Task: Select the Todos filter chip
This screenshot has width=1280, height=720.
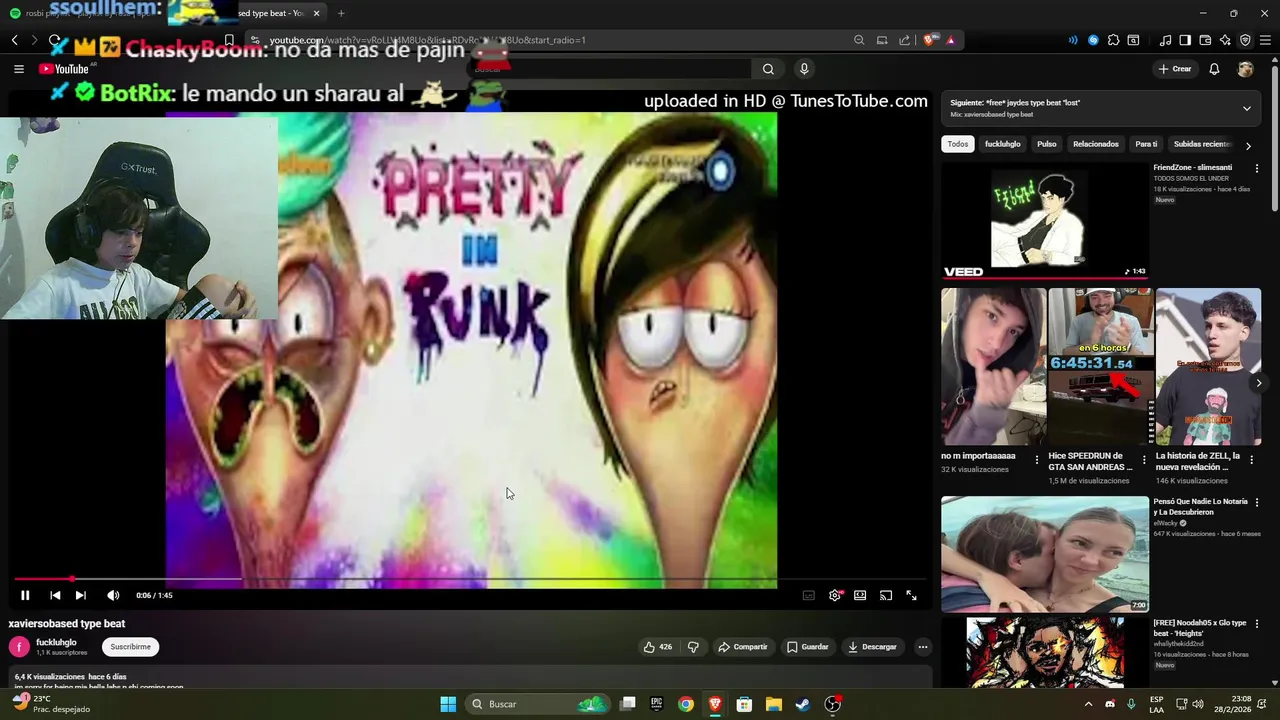Action: point(958,144)
